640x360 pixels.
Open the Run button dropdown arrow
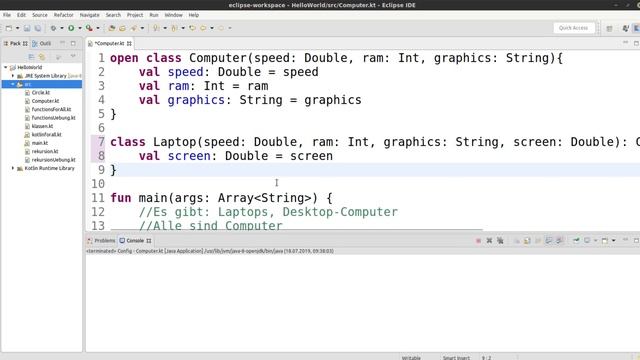(80, 28)
